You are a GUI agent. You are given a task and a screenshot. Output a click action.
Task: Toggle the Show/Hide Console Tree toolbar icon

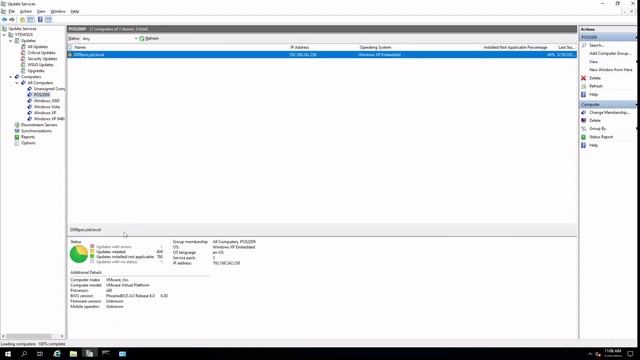tap(31, 20)
